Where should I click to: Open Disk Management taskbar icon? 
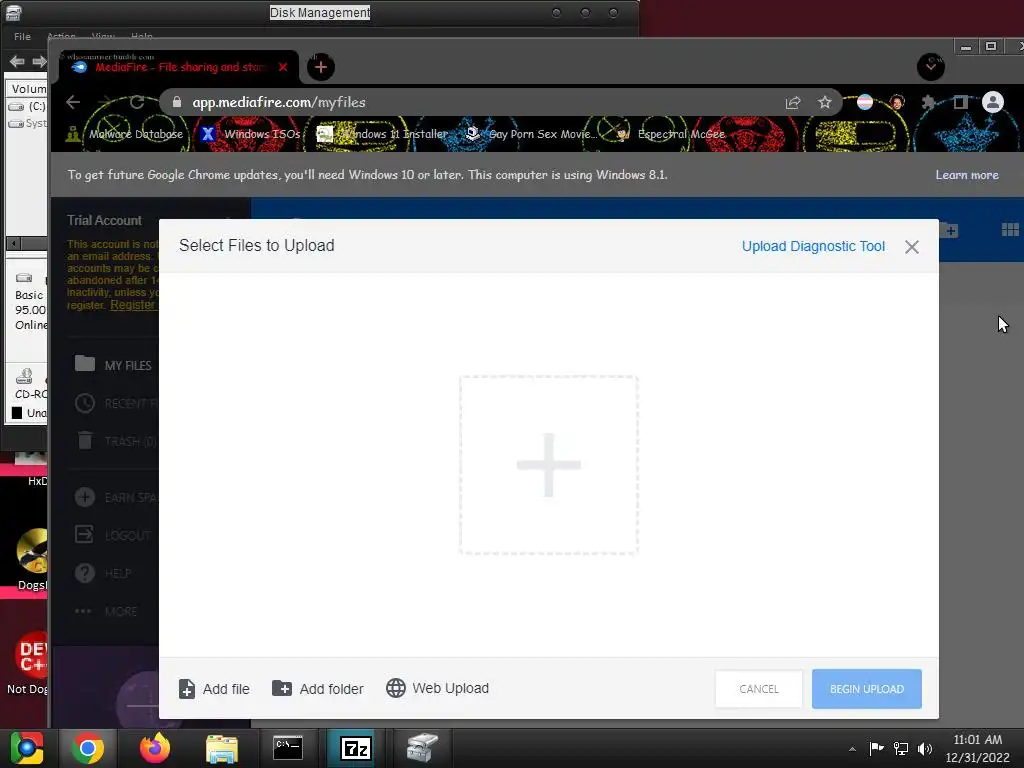tap(423, 748)
